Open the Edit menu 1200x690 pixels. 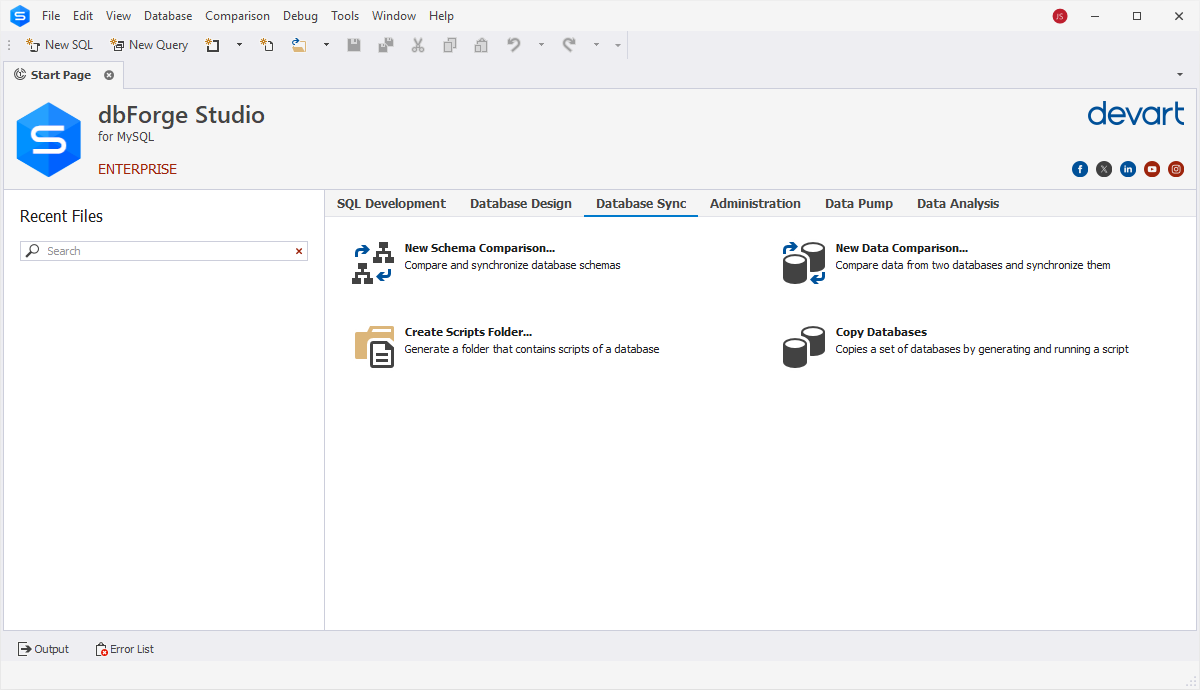[x=83, y=16]
